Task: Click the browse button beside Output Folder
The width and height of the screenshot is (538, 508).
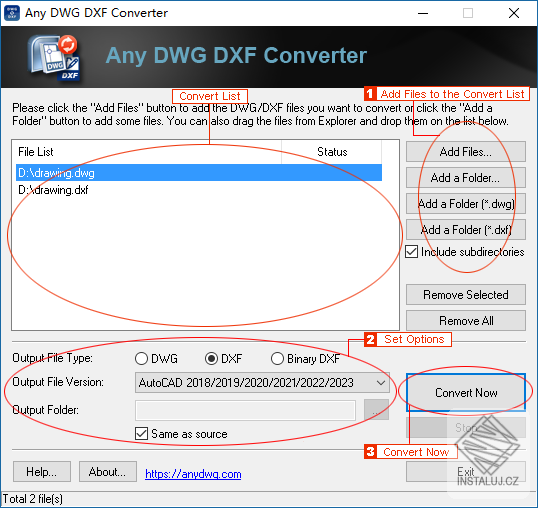Action: [376, 410]
